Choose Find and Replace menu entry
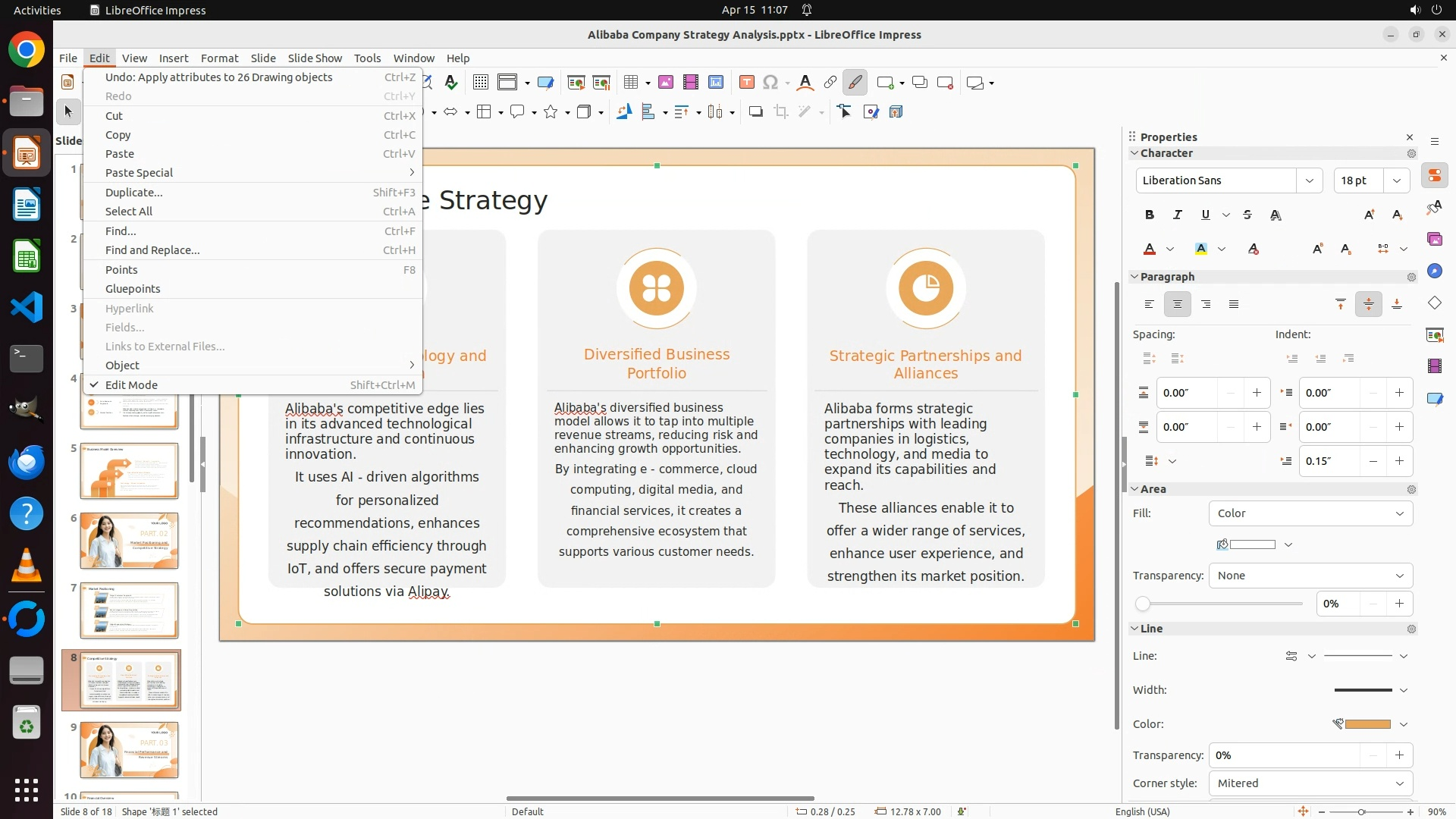1456x819 pixels. (152, 250)
